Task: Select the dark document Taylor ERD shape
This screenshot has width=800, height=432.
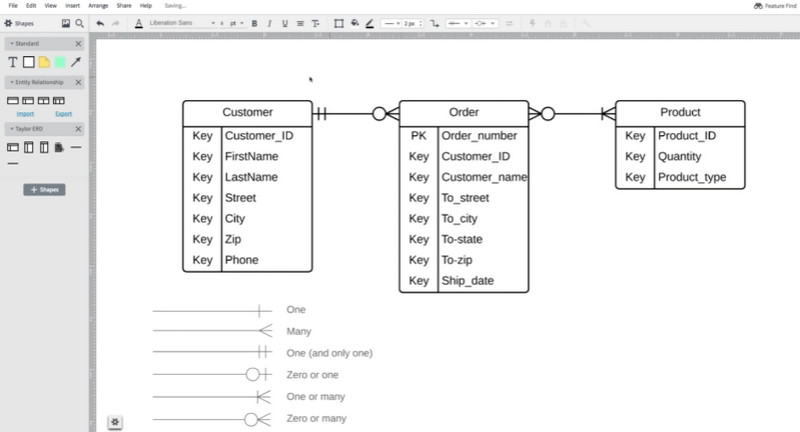Action: tap(59, 148)
